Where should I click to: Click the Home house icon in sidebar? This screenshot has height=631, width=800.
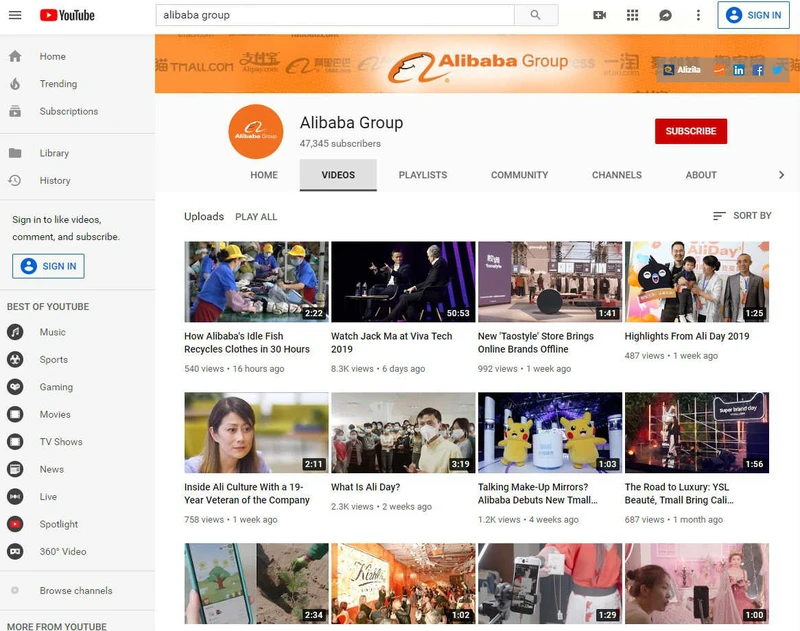tap(15, 56)
